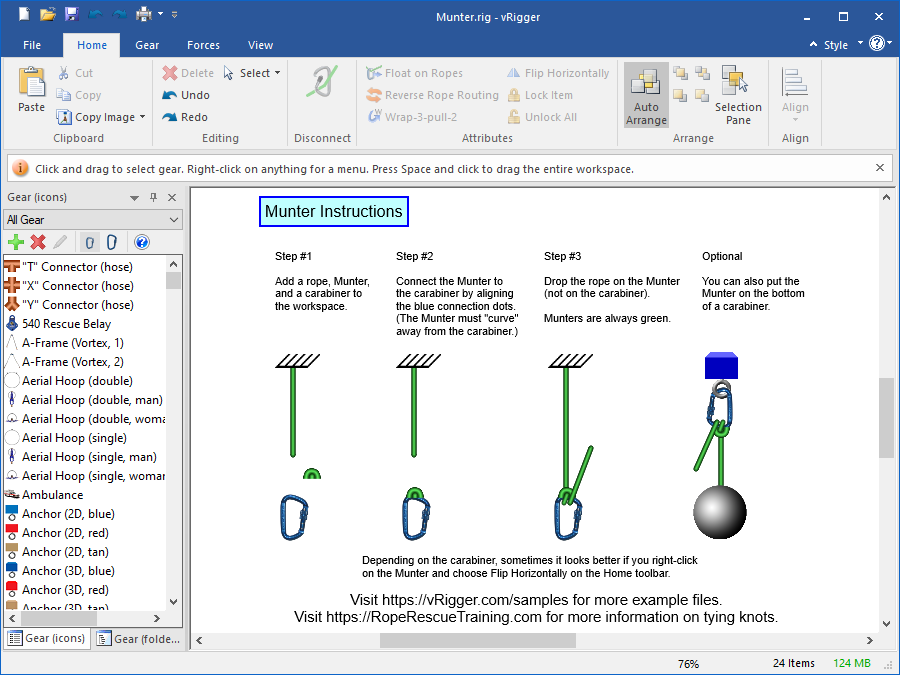Switch to Gear (folders) tab
This screenshot has width=900, height=675.
139,639
